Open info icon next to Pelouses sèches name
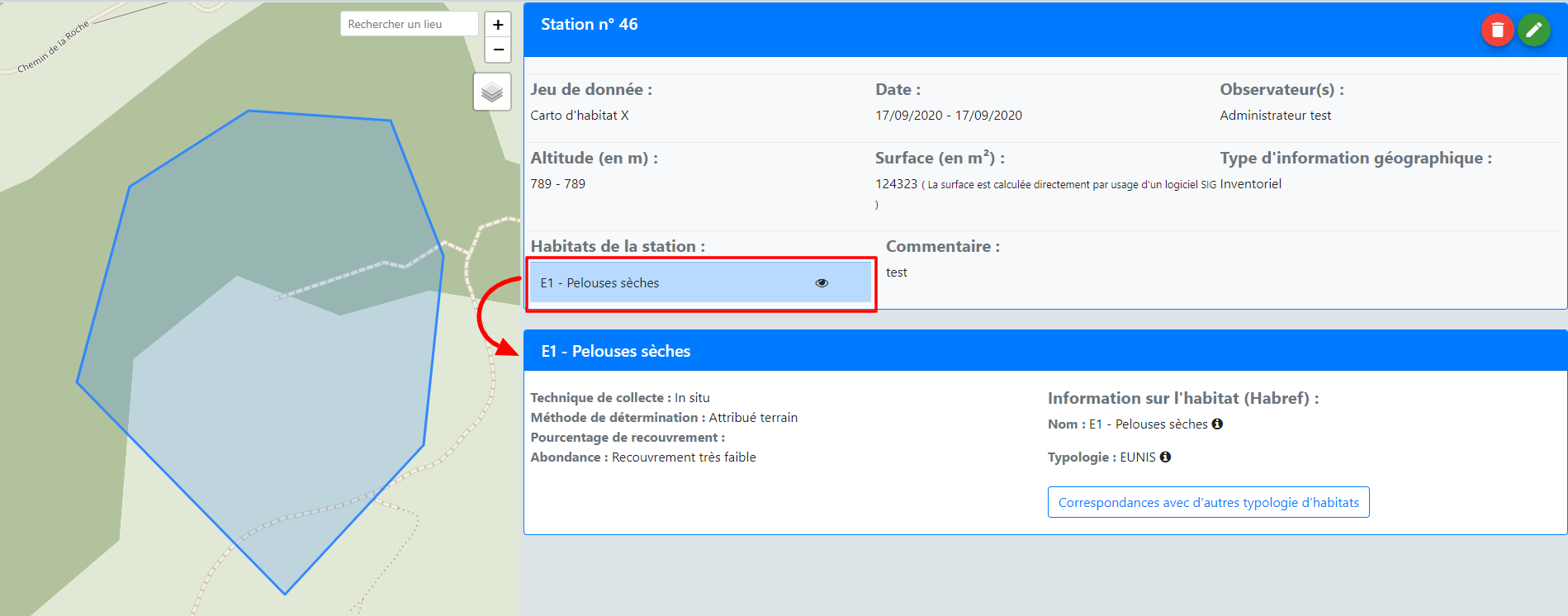Image resolution: width=1568 pixels, height=616 pixels. click(1217, 424)
